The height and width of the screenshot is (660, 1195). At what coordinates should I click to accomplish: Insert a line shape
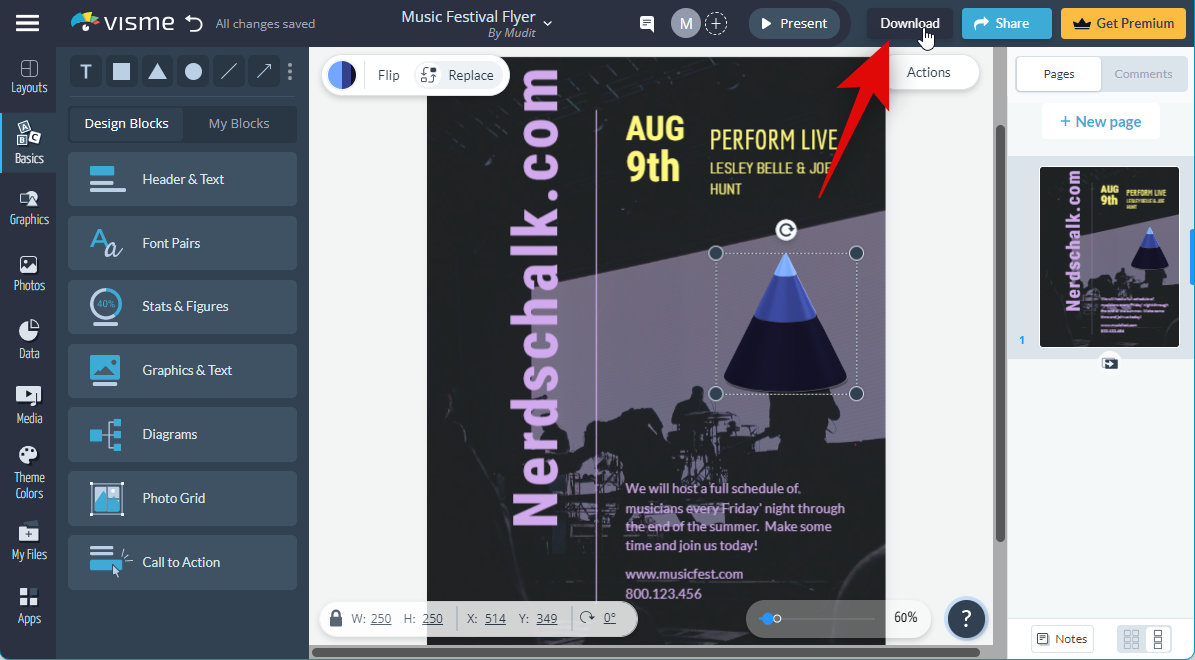click(229, 72)
